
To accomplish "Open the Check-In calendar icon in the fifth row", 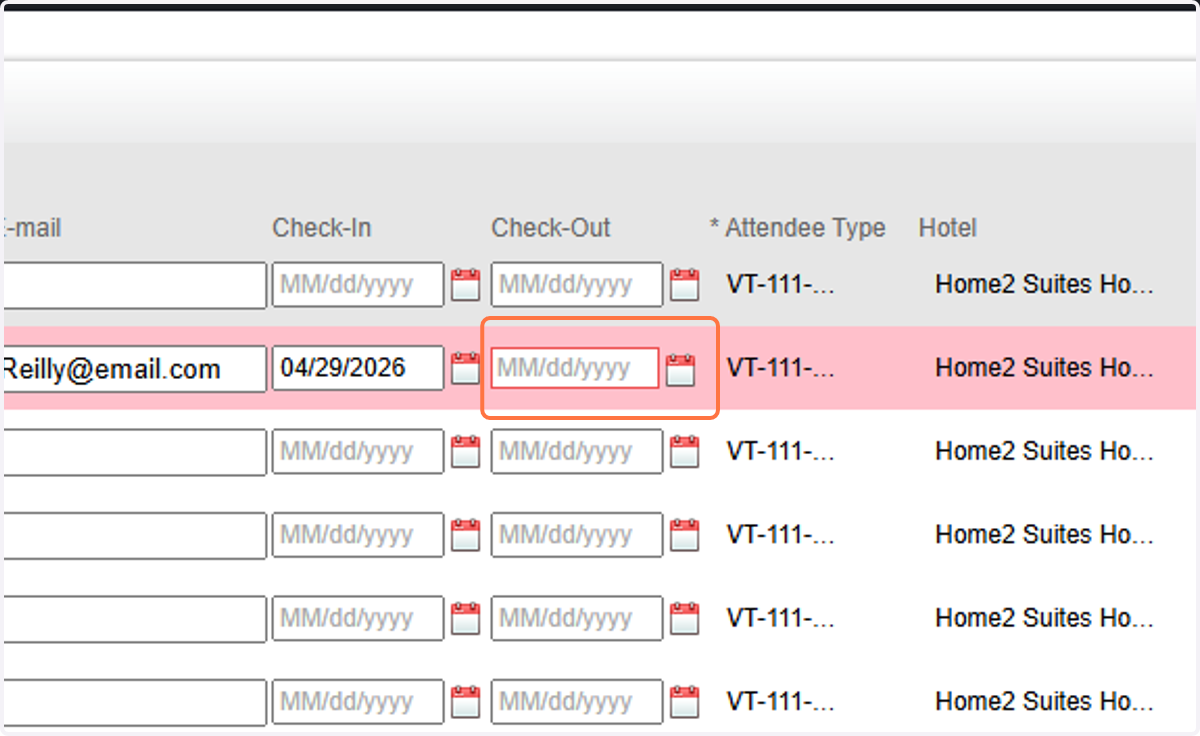I will tap(465, 619).
